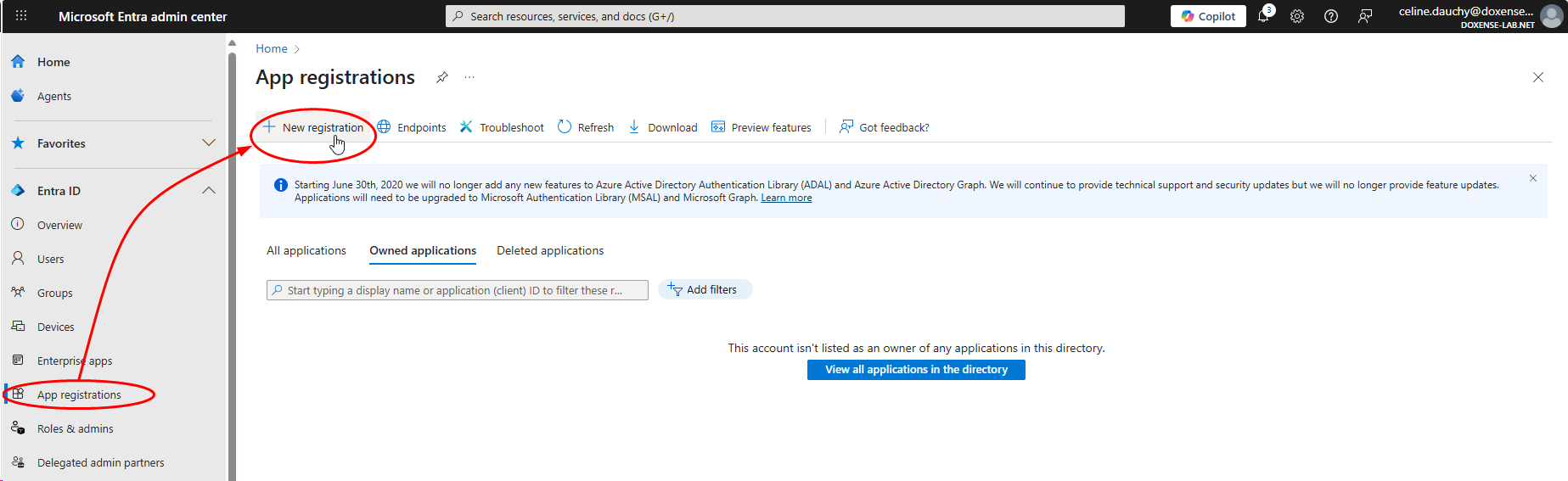Open the more options ellipsis next to title

pos(469,77)
